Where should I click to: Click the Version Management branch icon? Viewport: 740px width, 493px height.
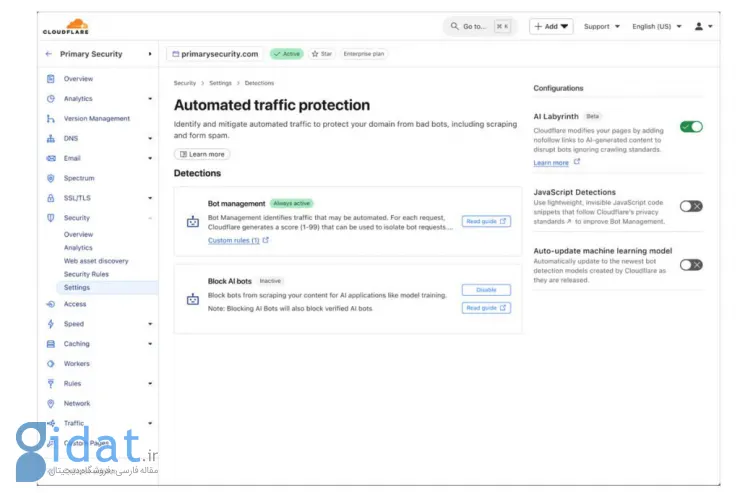tap(50, 118)
